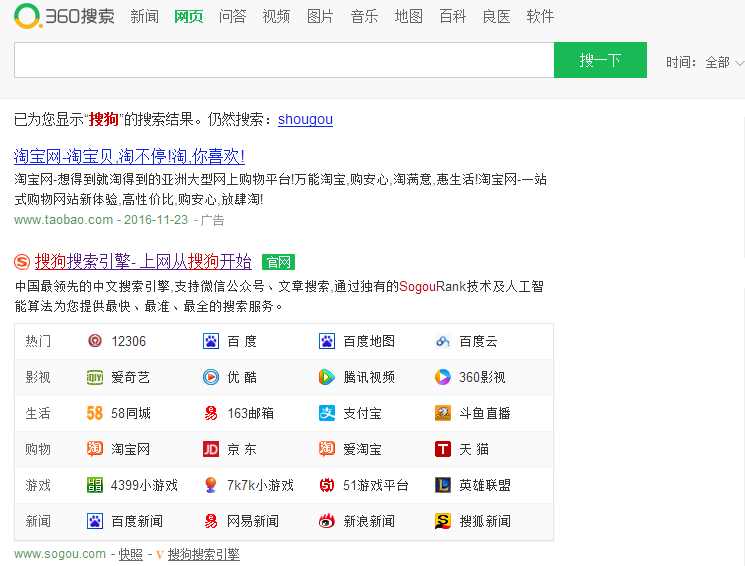The image size is (745, 566).
Task: Click the green 搜一下 search button
Action: [x=600, y=60]
